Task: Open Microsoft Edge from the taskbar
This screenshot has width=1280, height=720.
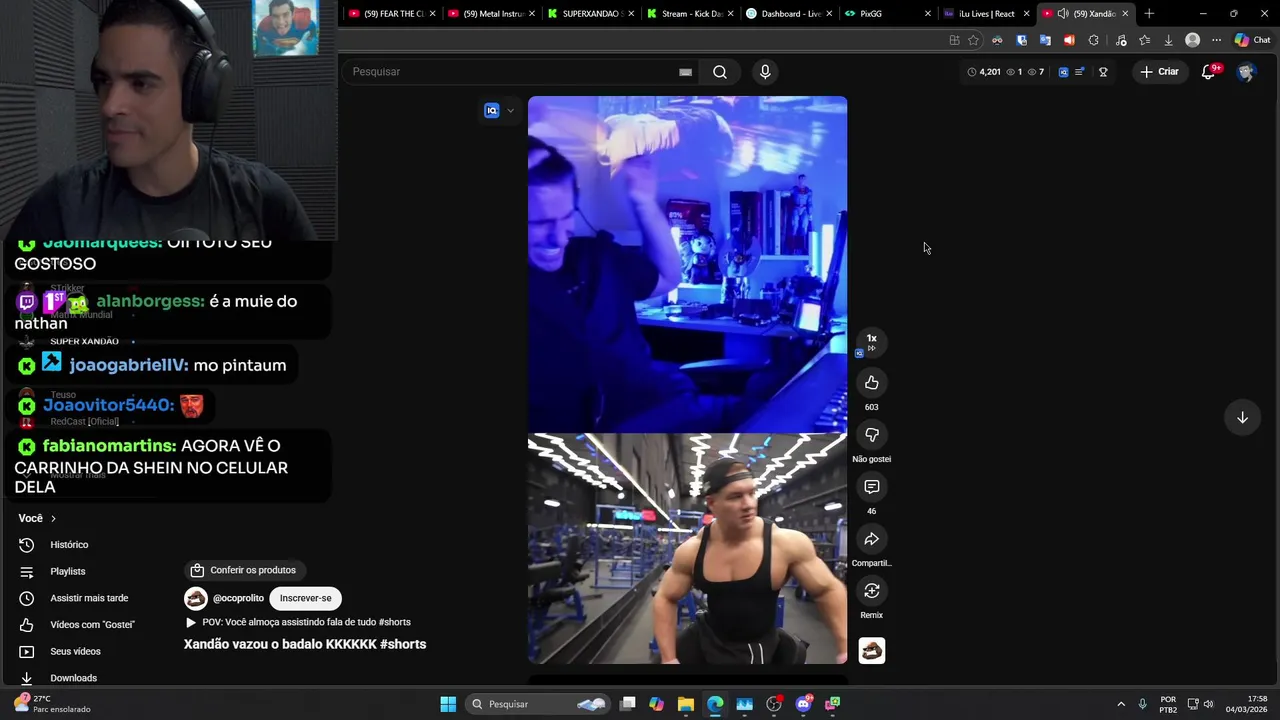Action: pyautogui.click(x=715, y=704)
